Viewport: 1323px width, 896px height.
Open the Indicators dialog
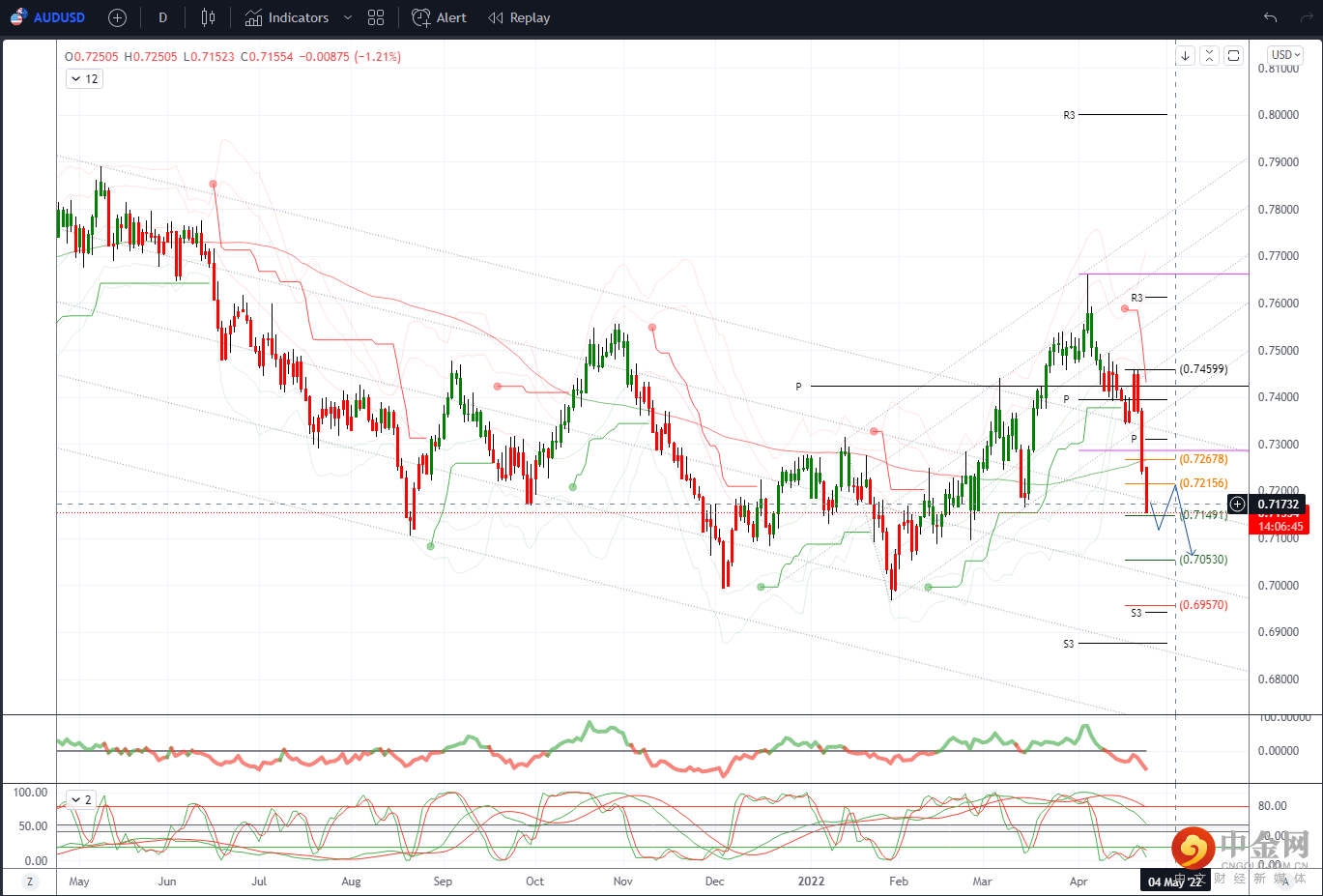[x=287, y=17]
